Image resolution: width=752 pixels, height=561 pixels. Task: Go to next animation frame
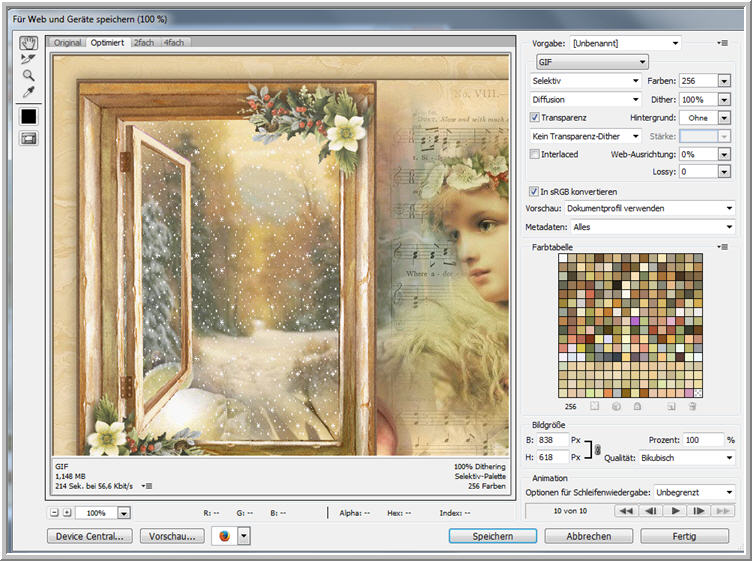(699, 511)
